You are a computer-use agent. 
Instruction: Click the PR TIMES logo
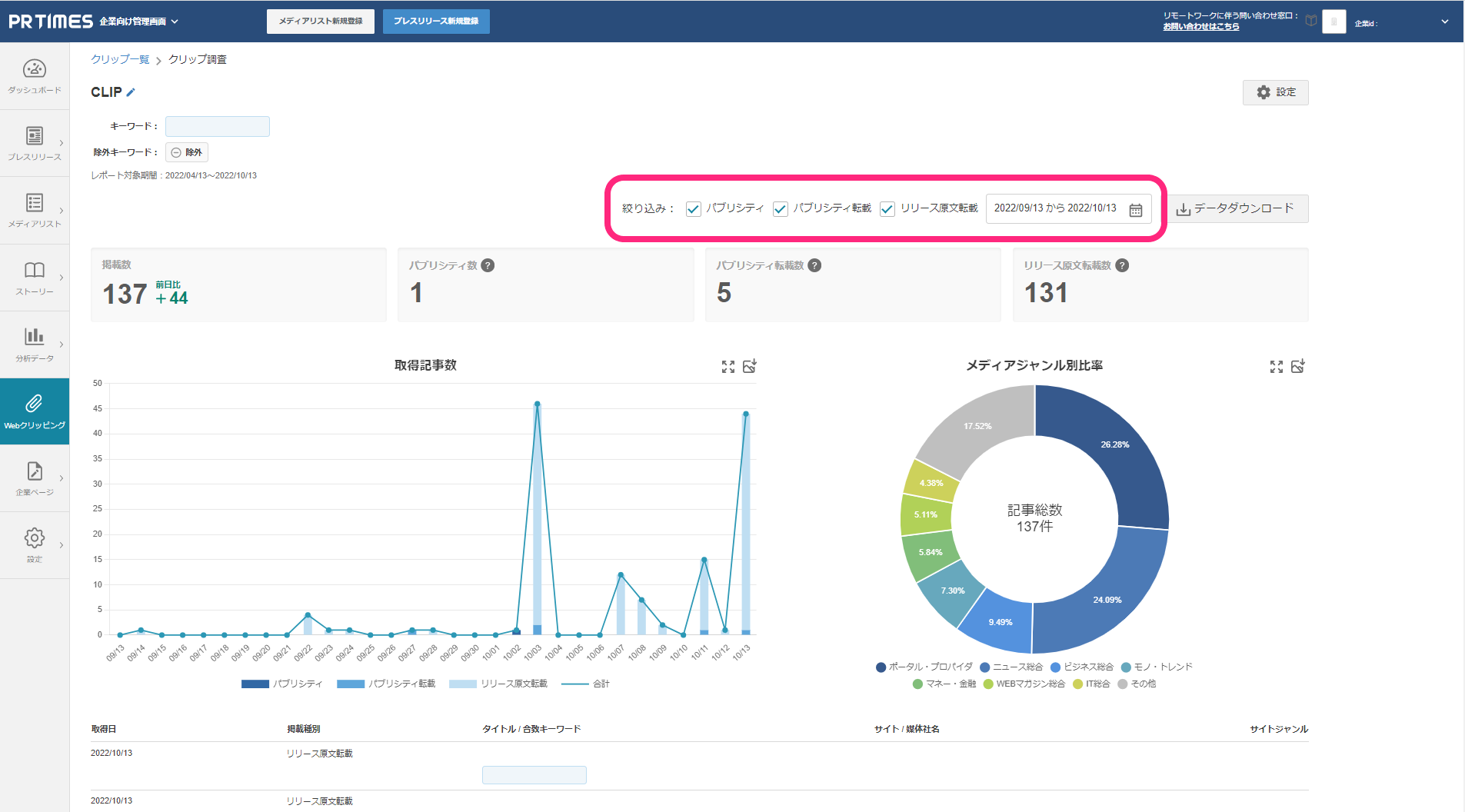click(51, 22)
